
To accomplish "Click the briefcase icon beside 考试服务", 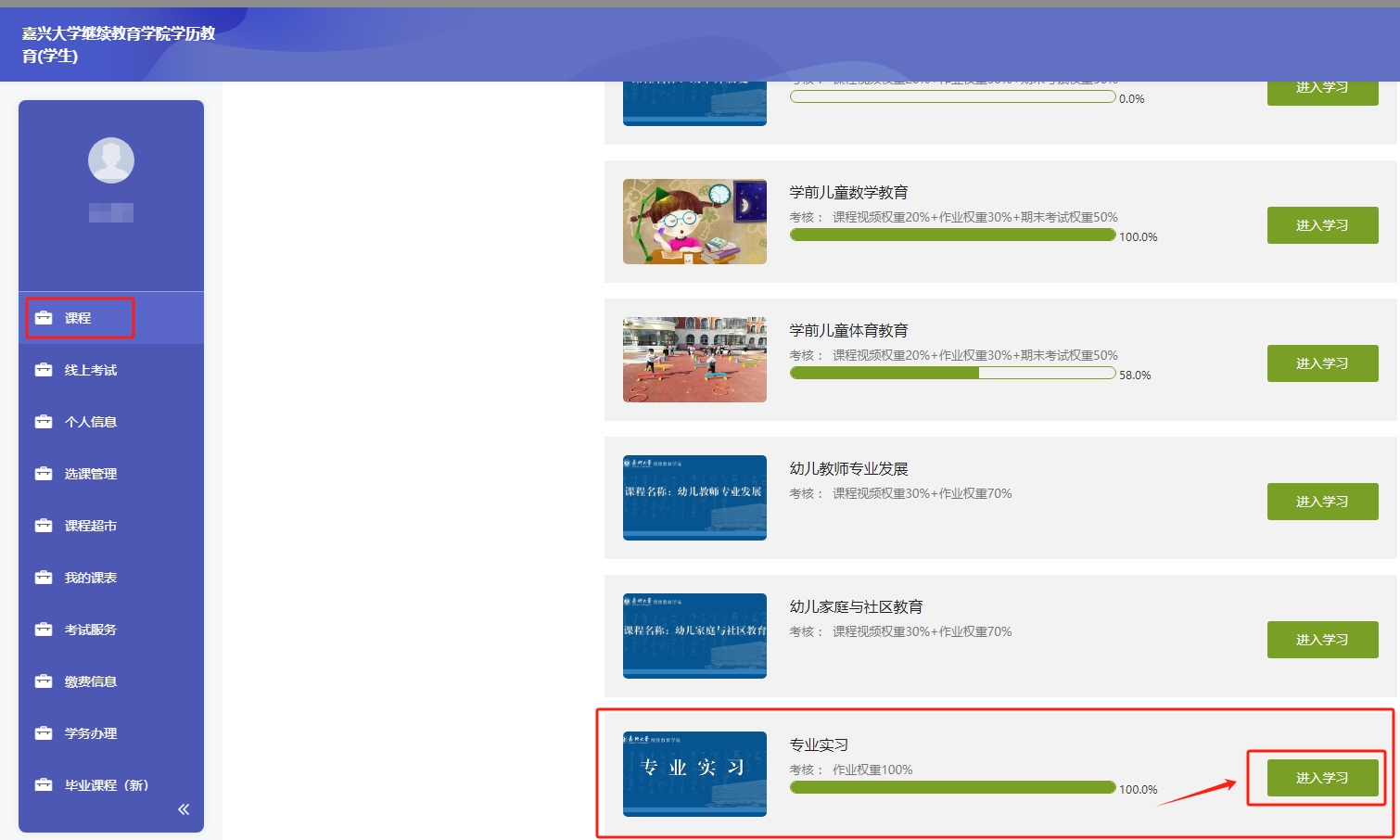I will (44, 630).
